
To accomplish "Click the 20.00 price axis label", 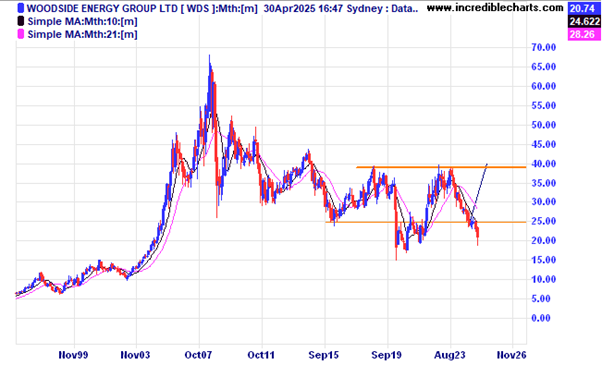I will tap(544, 241).
